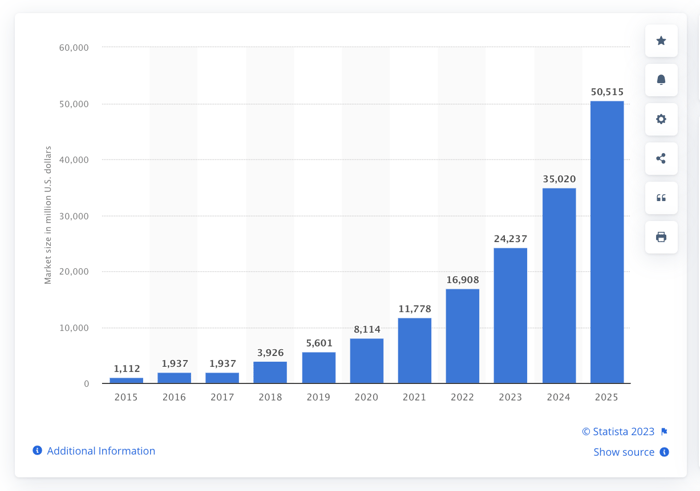Screen dimensions: 700x491
Task: Select the 2021 bar showing 11,778
Action: [x=415, y=351]
